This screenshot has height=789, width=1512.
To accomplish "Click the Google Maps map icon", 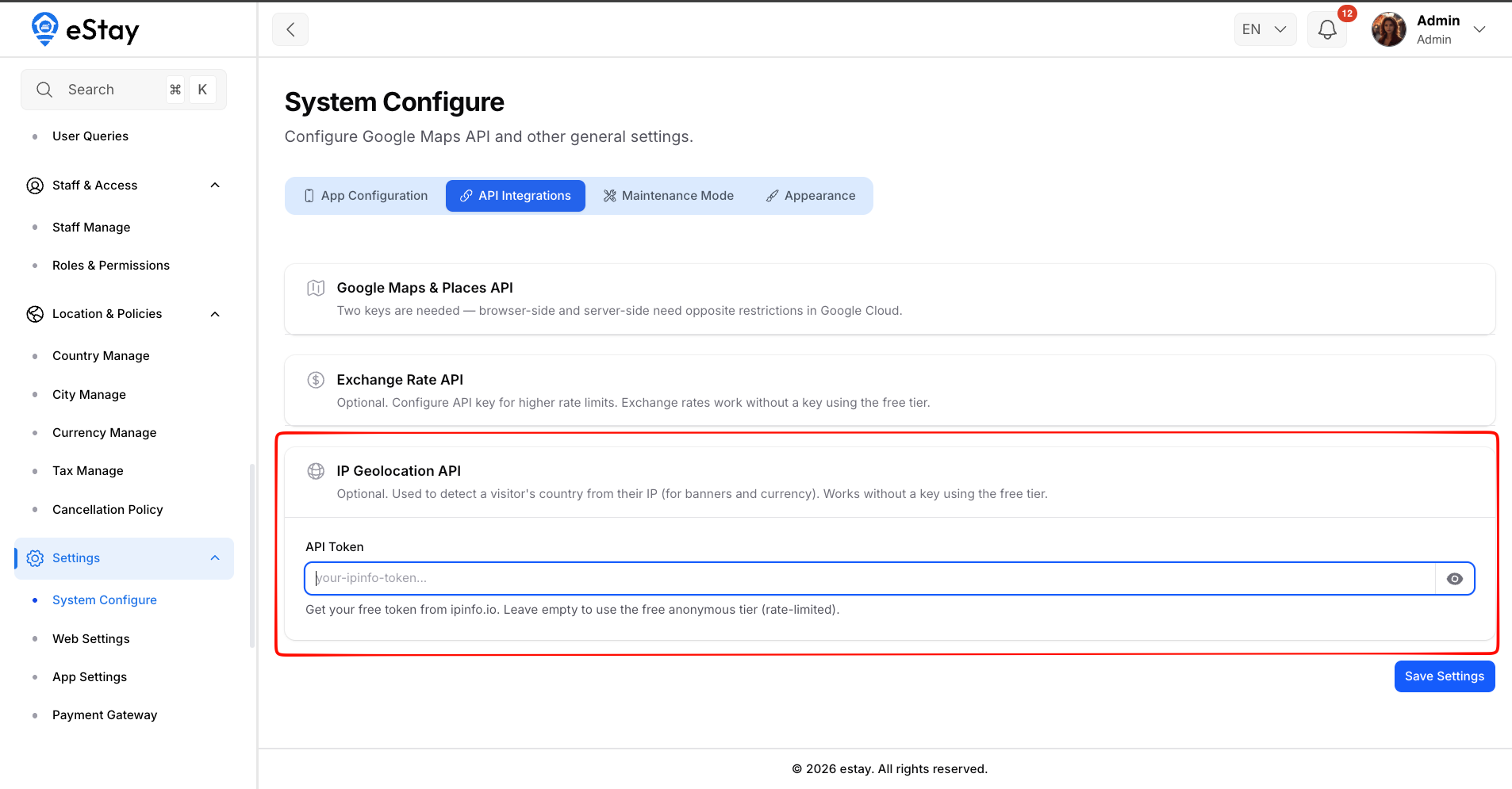I will [316, 288].
